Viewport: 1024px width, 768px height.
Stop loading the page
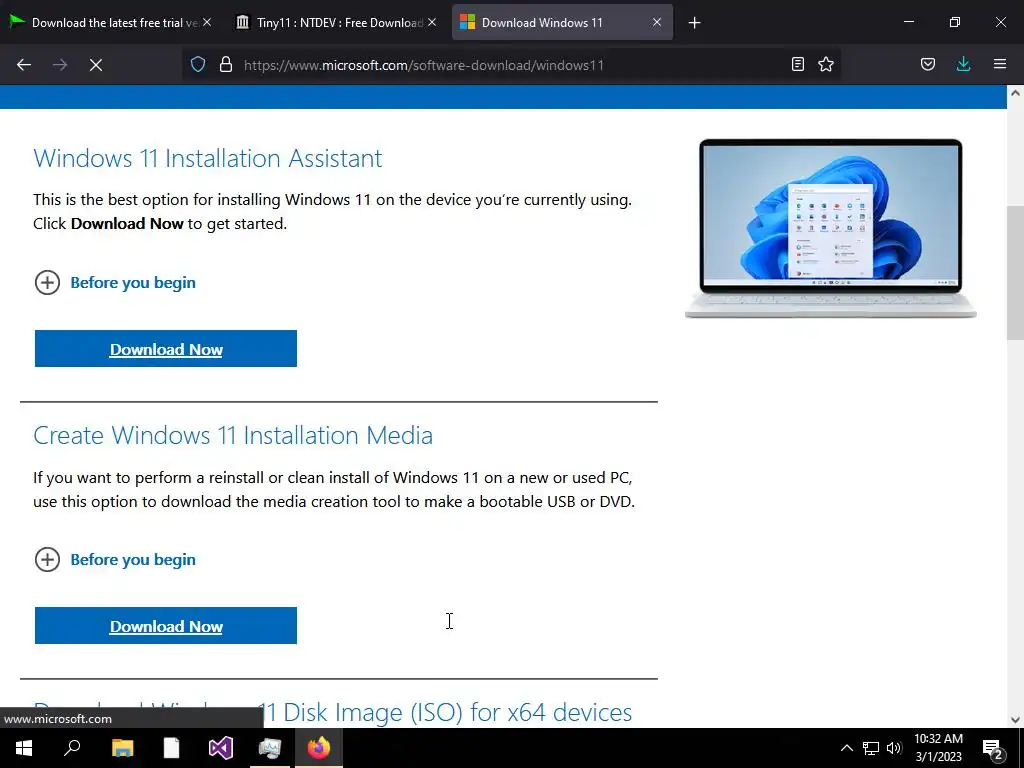(96, 65)
